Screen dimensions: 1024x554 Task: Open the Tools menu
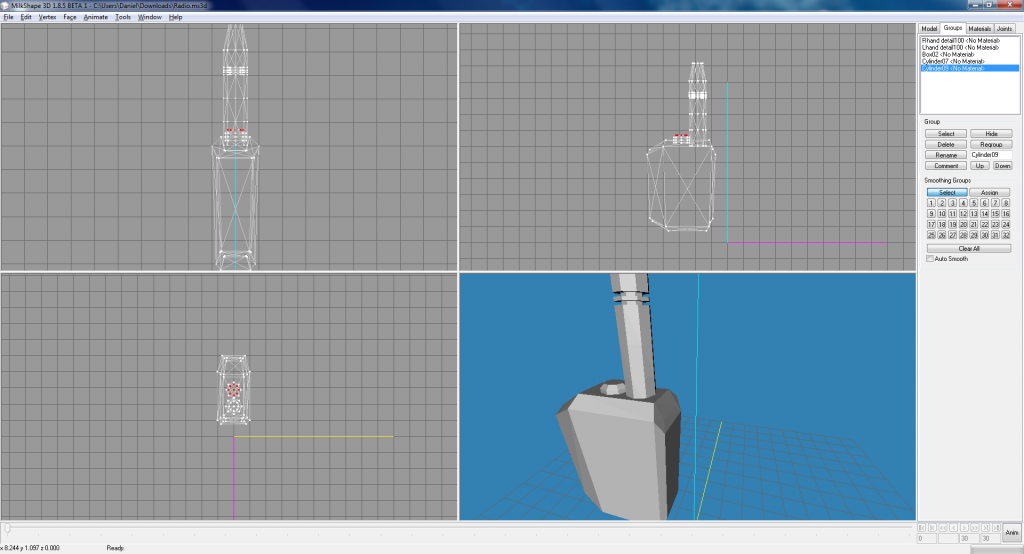click(x=122, y=17)
